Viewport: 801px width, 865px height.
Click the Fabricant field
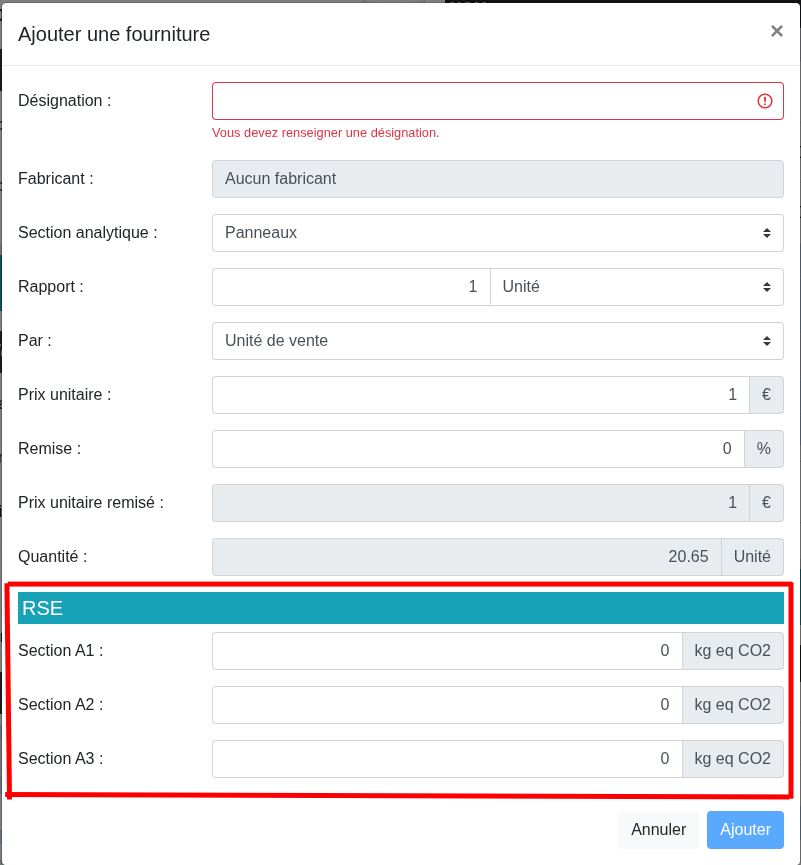497,179
